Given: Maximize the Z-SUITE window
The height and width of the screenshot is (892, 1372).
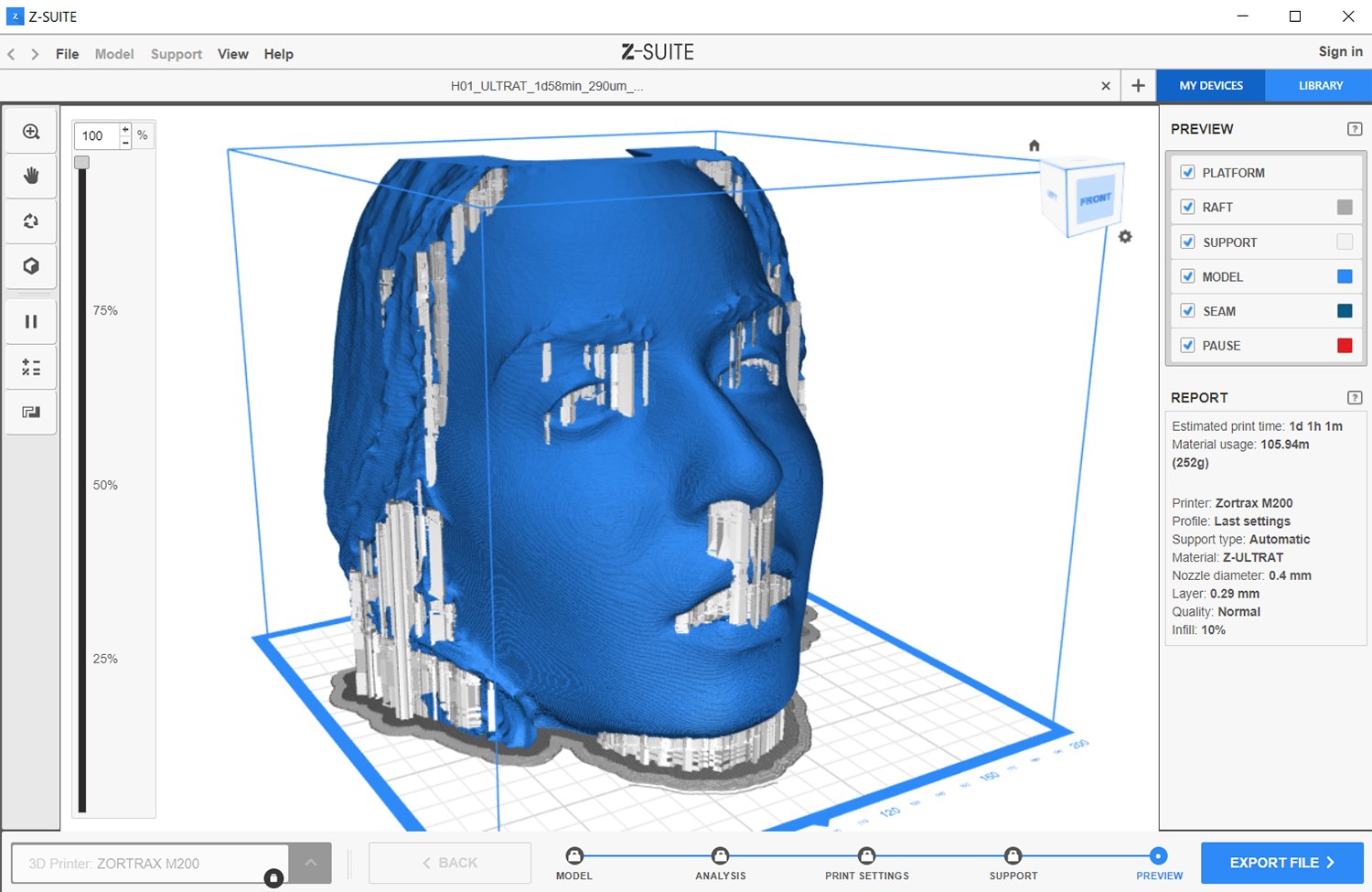Looking at the screenshot, I should [1295, 16].
